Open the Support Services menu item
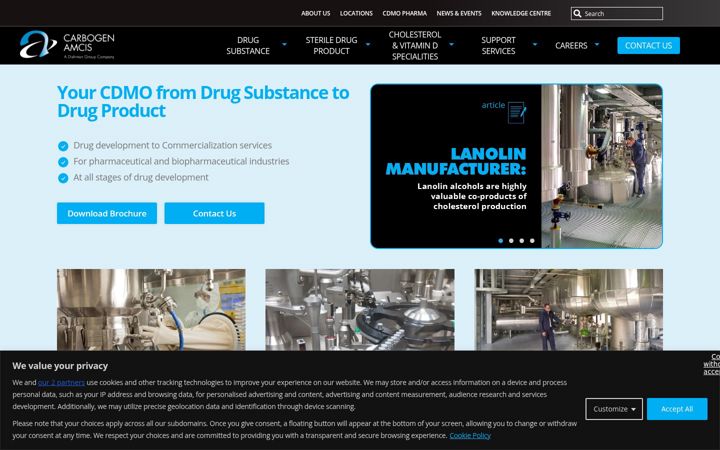The image size is (720, 450). [498, 45]
